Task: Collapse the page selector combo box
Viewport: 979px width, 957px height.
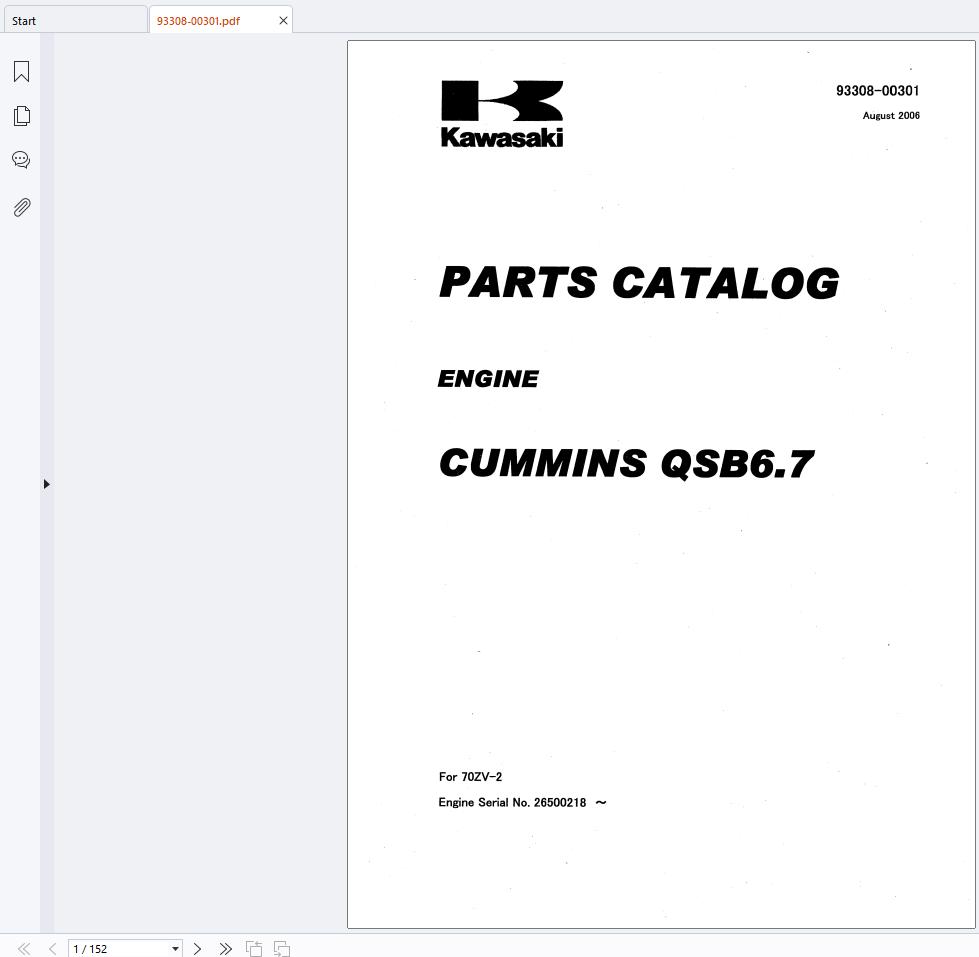Action: point(174,948)
